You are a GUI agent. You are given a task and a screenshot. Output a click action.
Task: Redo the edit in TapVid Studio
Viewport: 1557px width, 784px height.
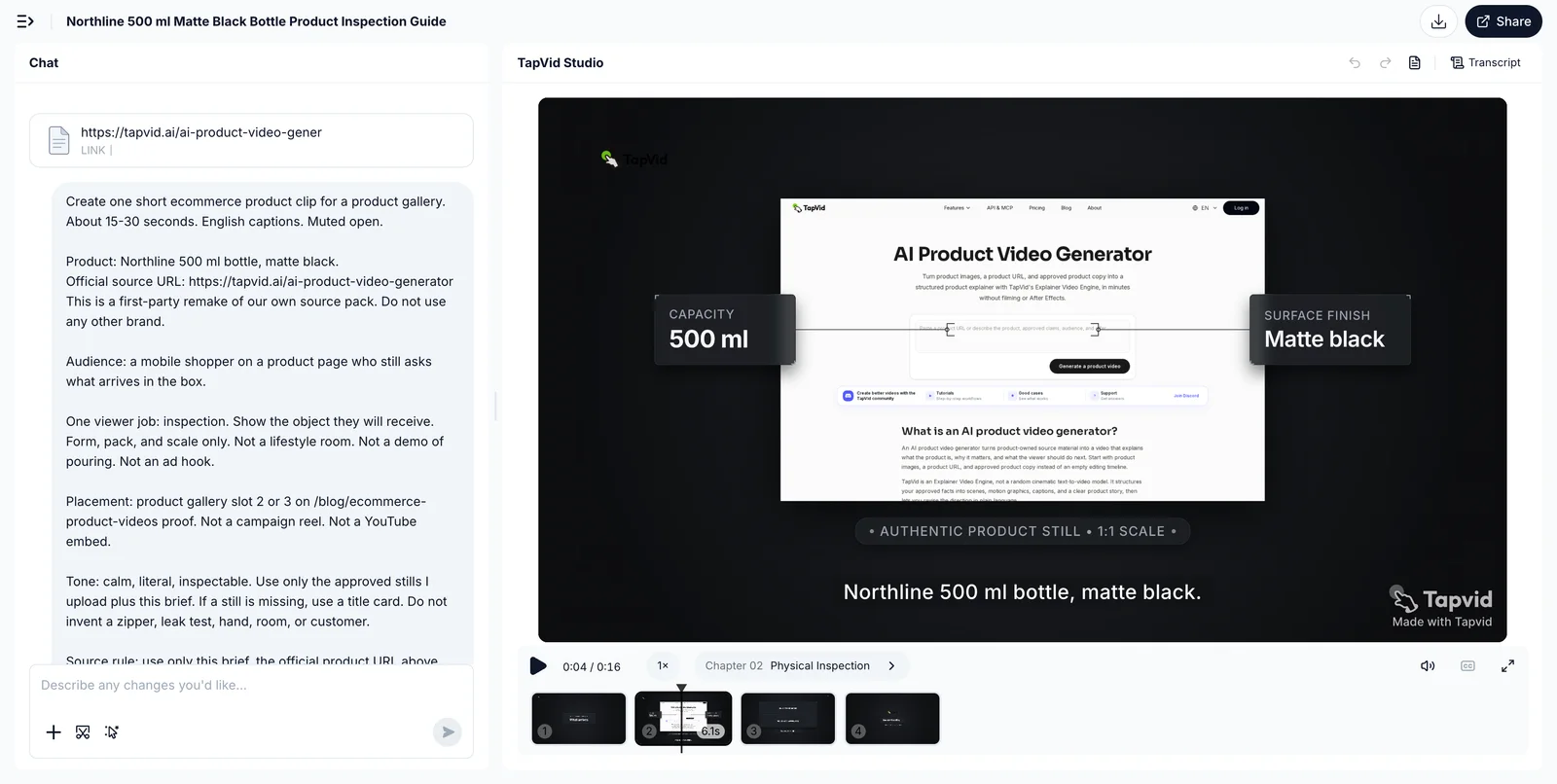pos(1385,63)
